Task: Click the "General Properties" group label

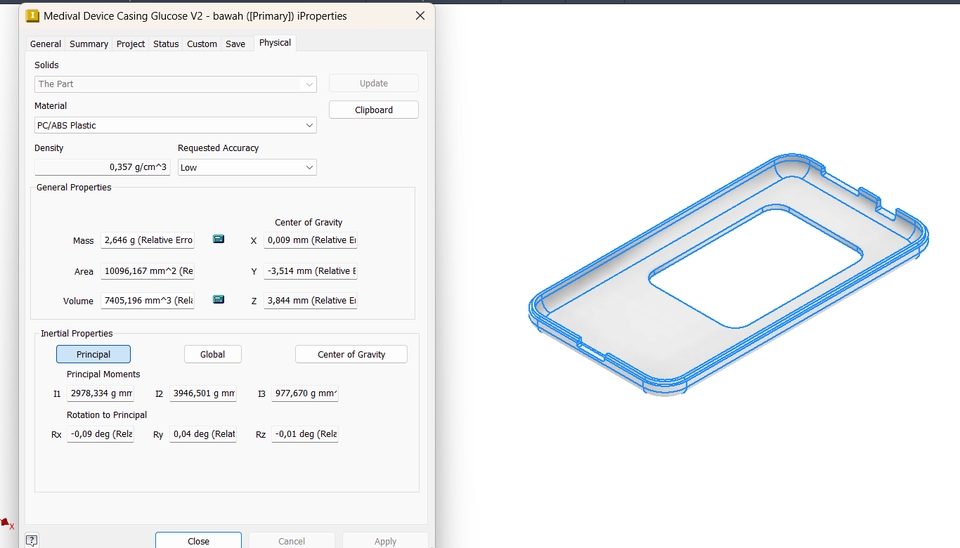Action: click(x=73, y=187)
